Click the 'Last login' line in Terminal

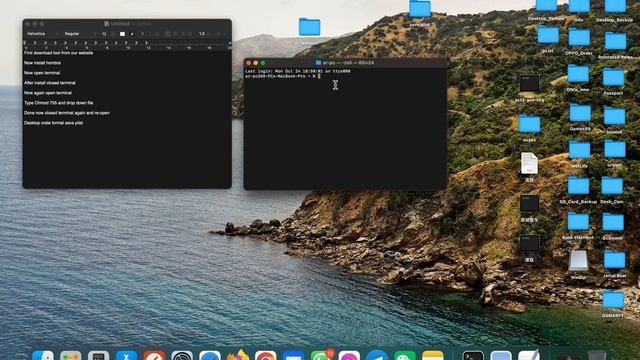298,71
